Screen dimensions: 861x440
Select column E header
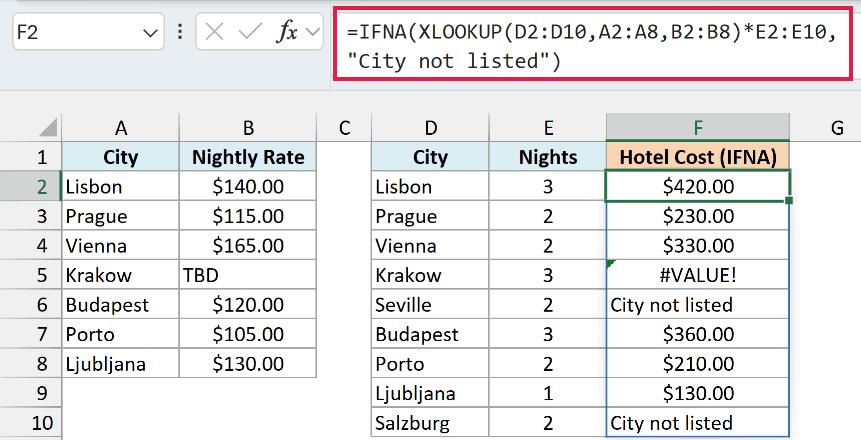point(548,127)
